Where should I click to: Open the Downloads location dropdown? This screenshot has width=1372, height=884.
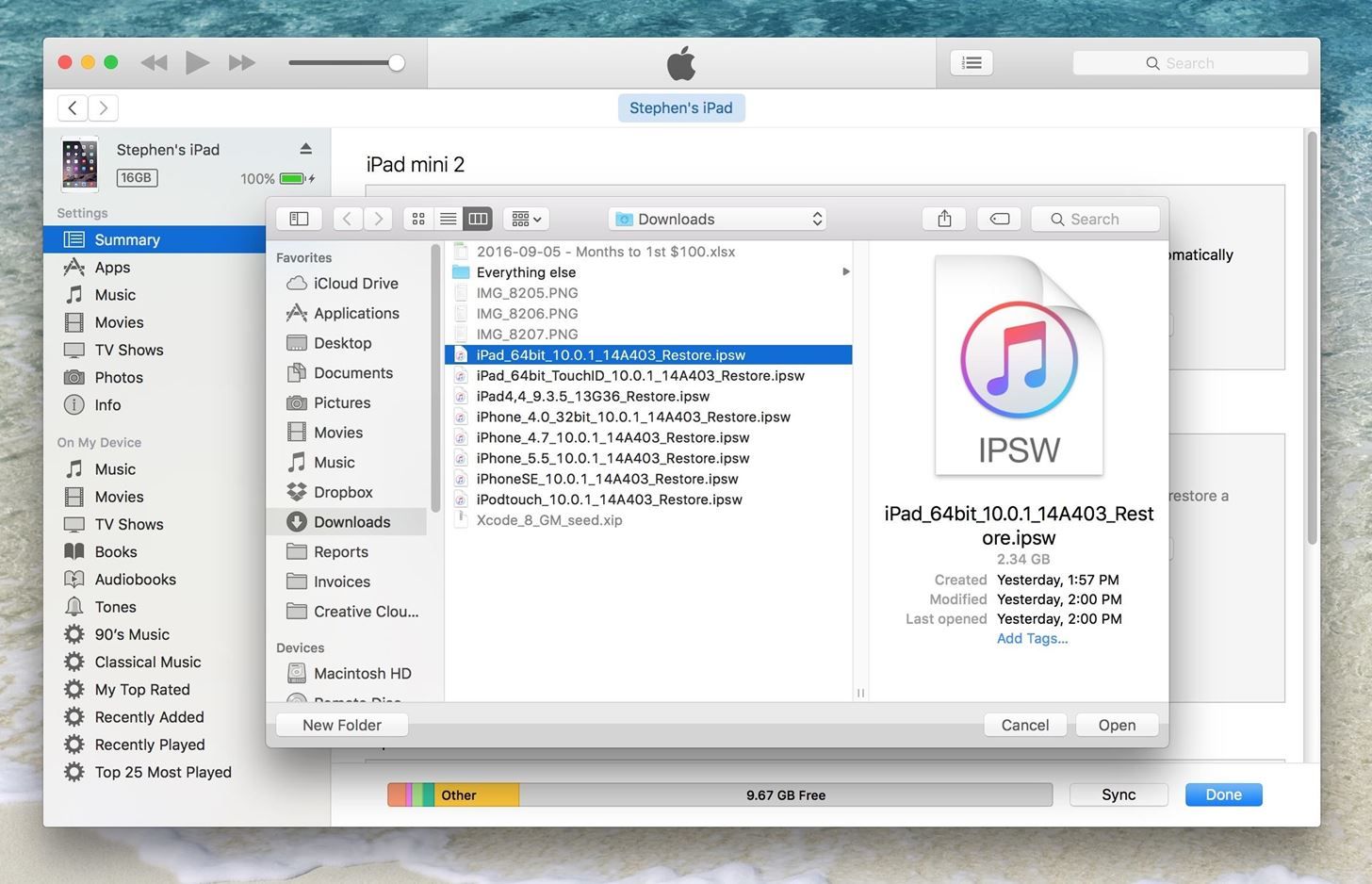(716, 218)
